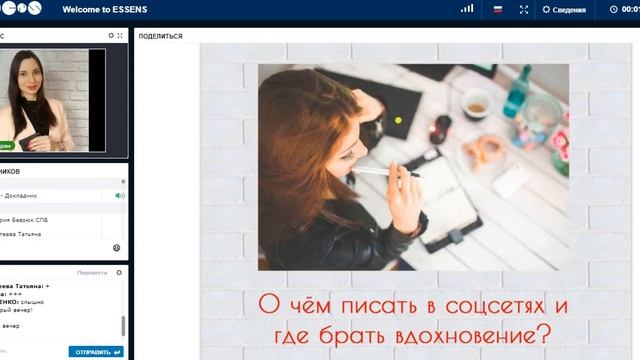Viewport: 640px width, 360px height.
Task: Click the Welcome to ESSENS title
Action: tap(104, 9)
